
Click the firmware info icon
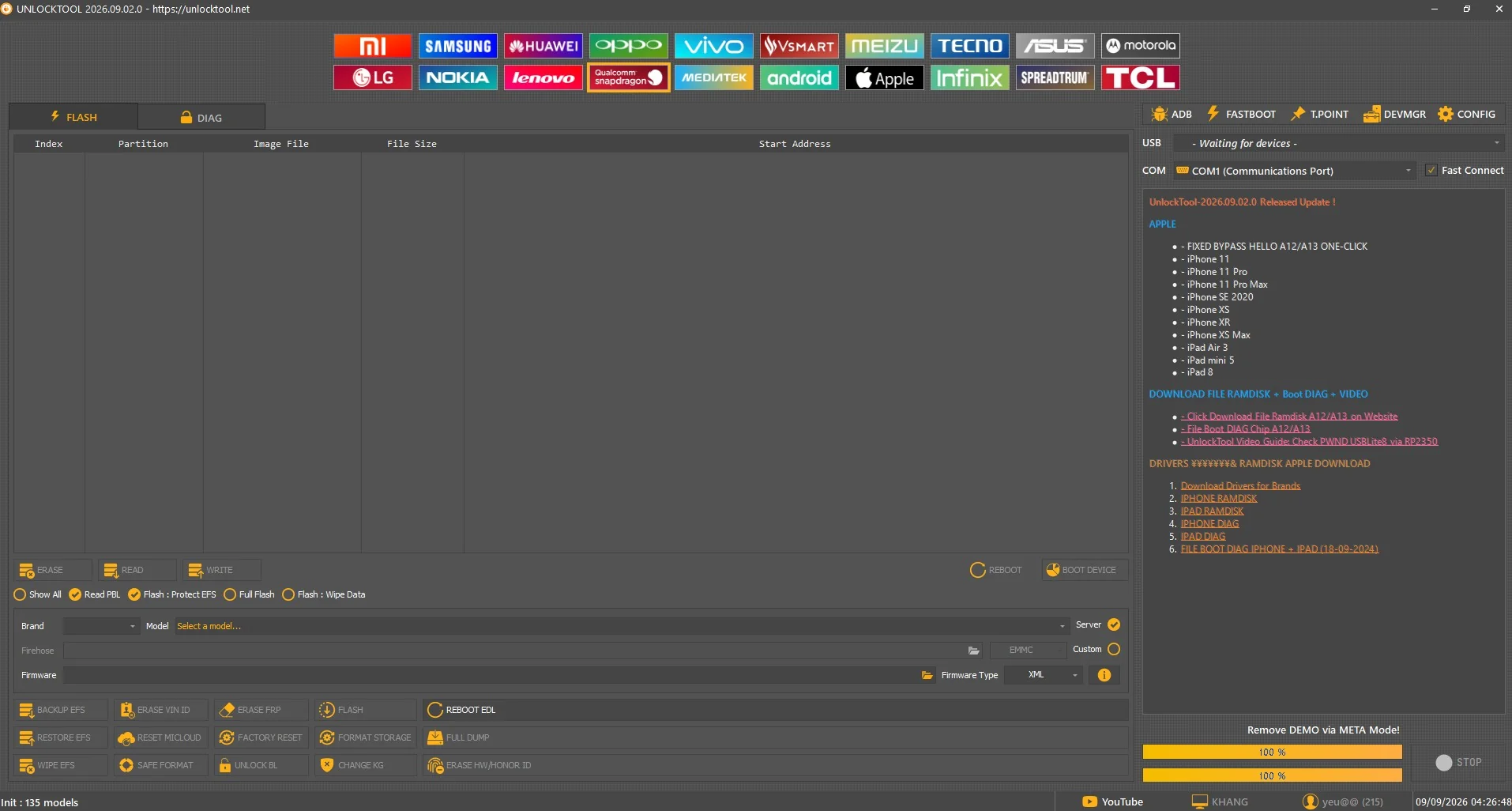[1104, 675]
